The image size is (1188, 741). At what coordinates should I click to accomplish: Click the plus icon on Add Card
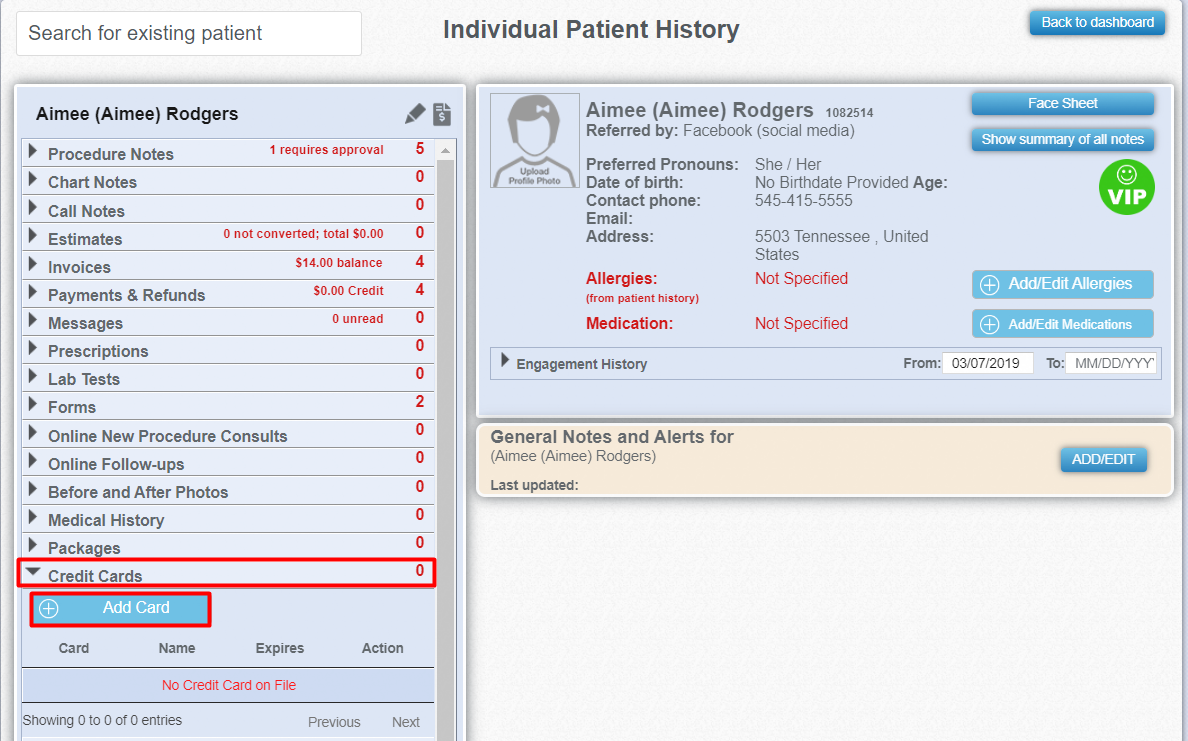(48, 608)
